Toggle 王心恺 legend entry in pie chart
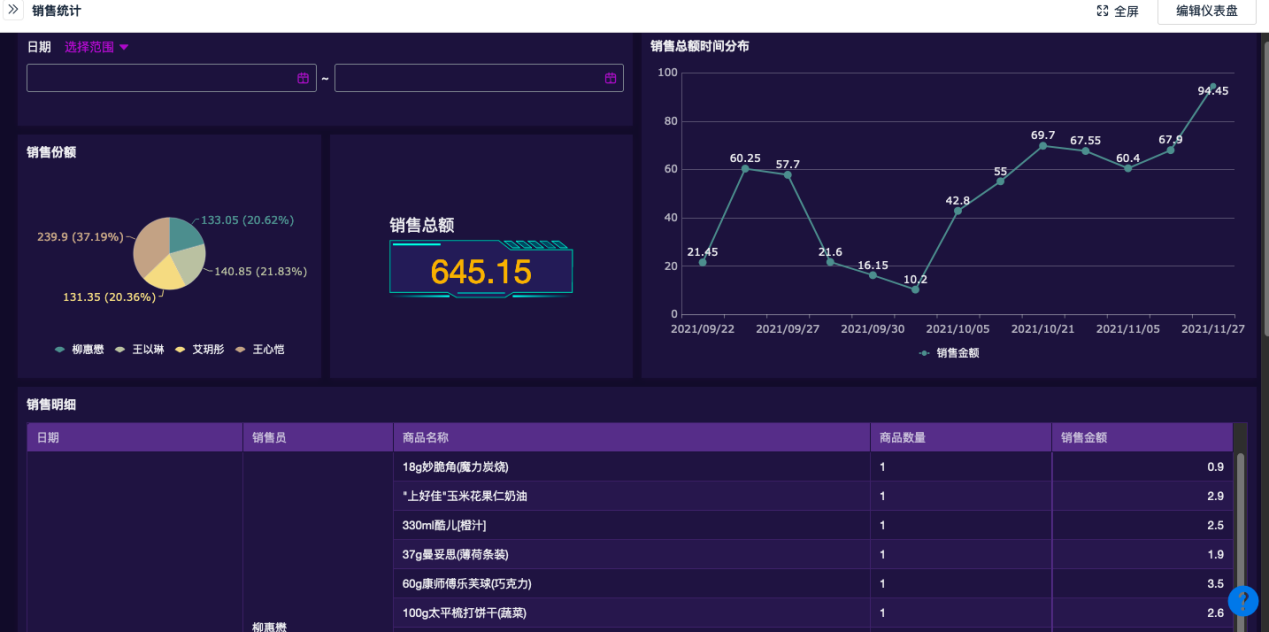This screenshot has height=632, width=1269. 260,350
